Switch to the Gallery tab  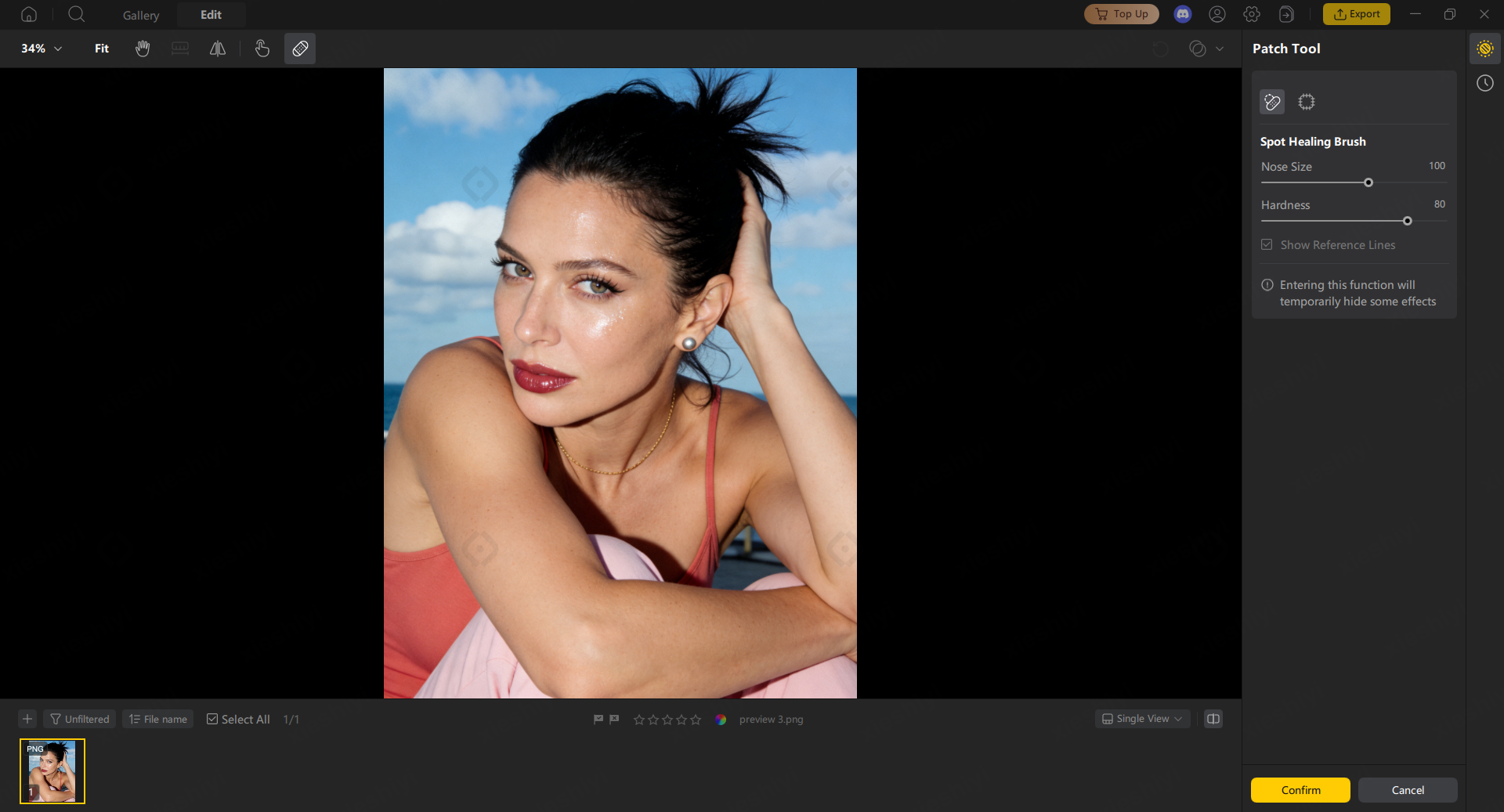(x=141, y=15)
